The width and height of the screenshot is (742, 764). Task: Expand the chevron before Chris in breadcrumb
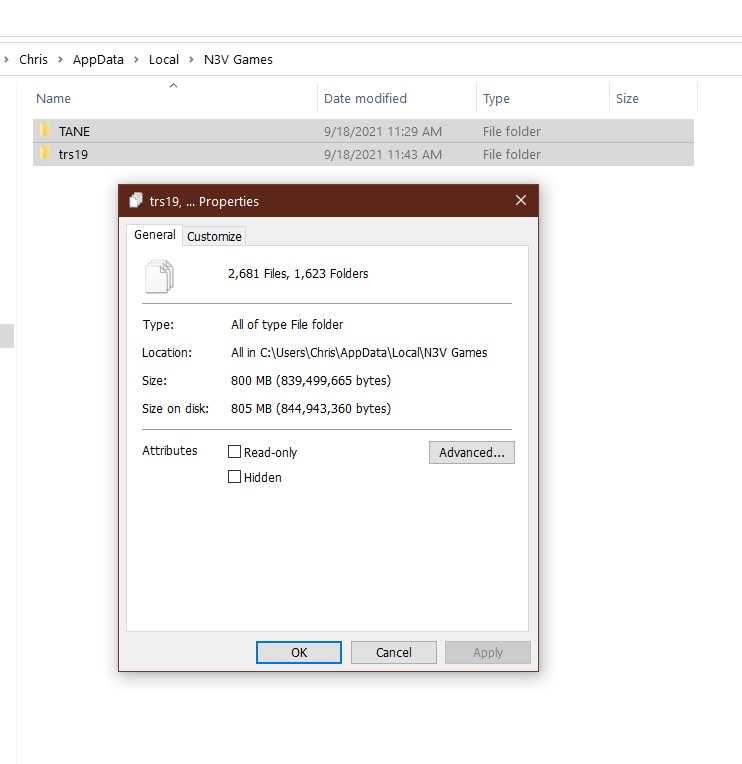[6, 59]
